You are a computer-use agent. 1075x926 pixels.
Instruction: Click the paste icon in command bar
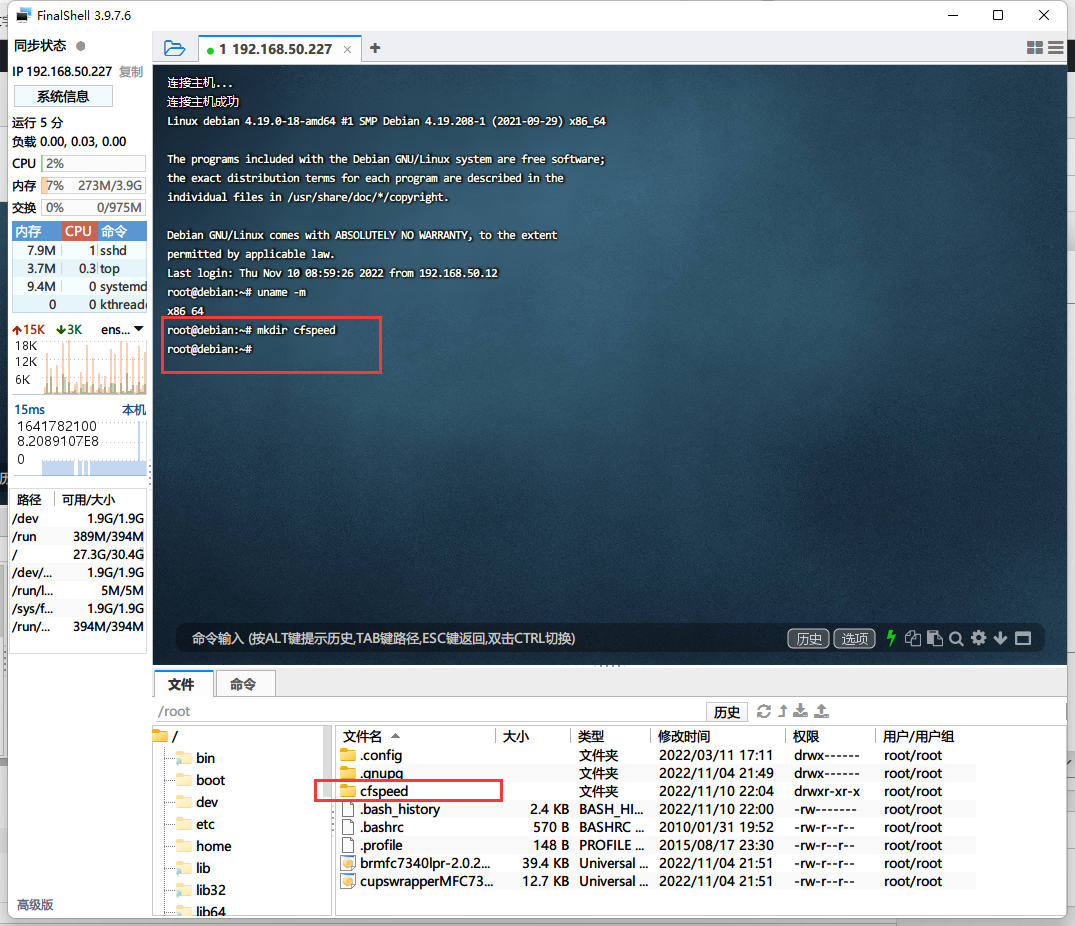[935, 638]
